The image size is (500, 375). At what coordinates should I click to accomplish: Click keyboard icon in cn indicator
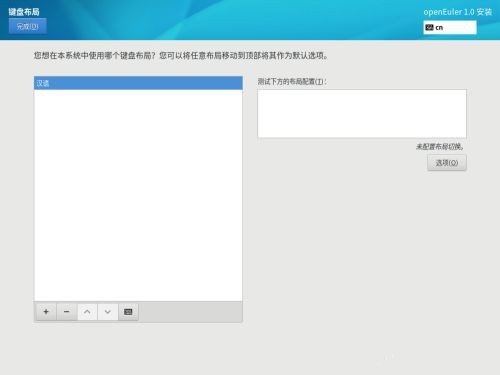coord(430,28)
